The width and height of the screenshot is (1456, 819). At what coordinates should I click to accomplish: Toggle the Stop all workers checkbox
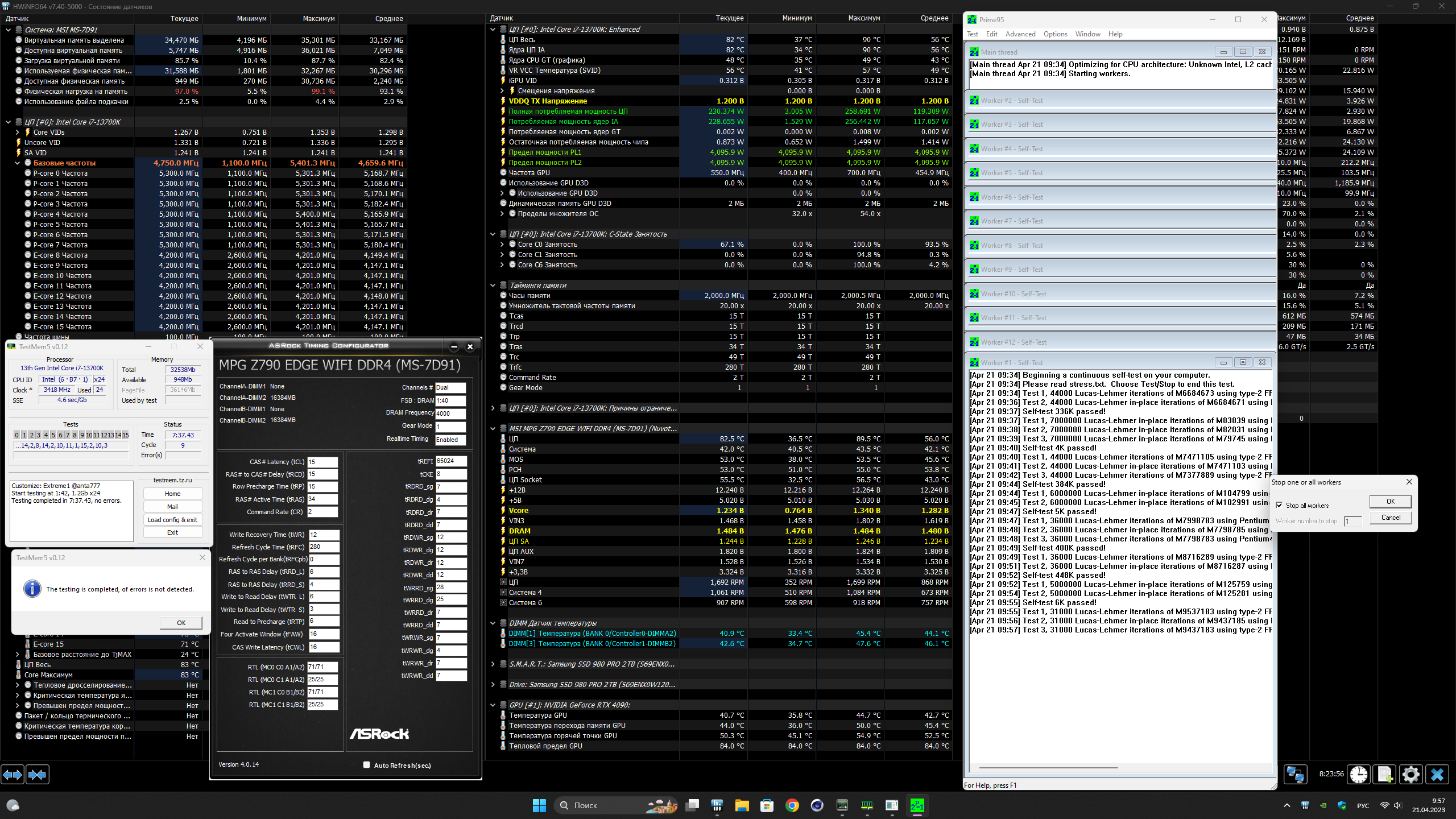(1280, 505)
